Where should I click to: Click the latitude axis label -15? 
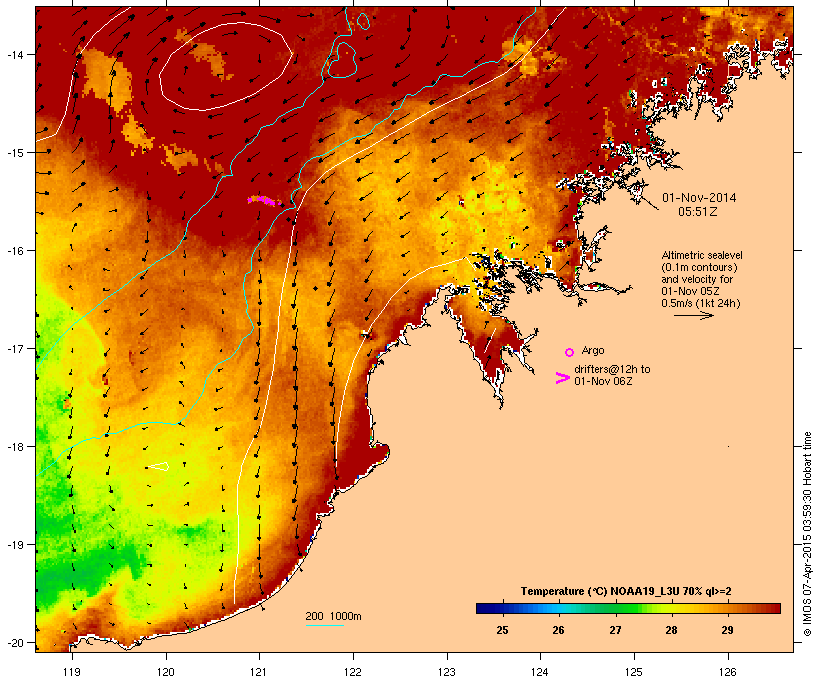tap(14, 153)
